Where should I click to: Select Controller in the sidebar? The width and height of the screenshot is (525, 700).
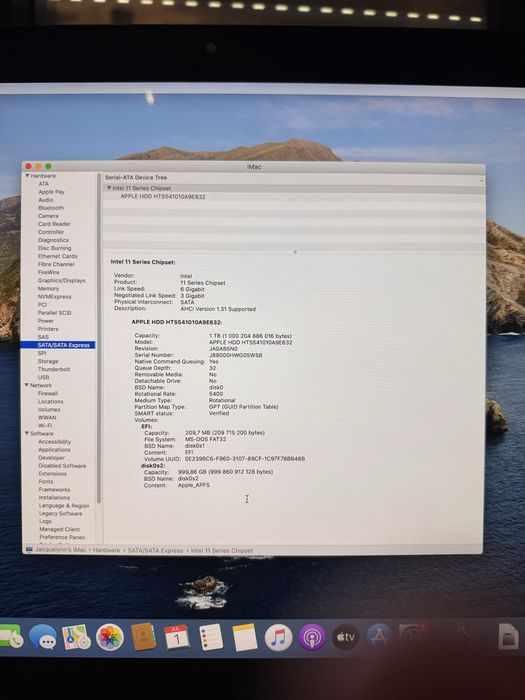(51, 232)
